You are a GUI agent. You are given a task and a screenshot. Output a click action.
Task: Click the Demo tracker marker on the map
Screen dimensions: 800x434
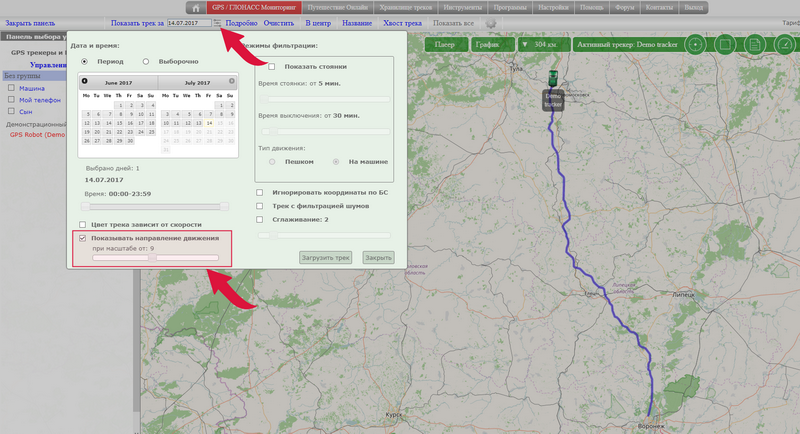(553, 80)
